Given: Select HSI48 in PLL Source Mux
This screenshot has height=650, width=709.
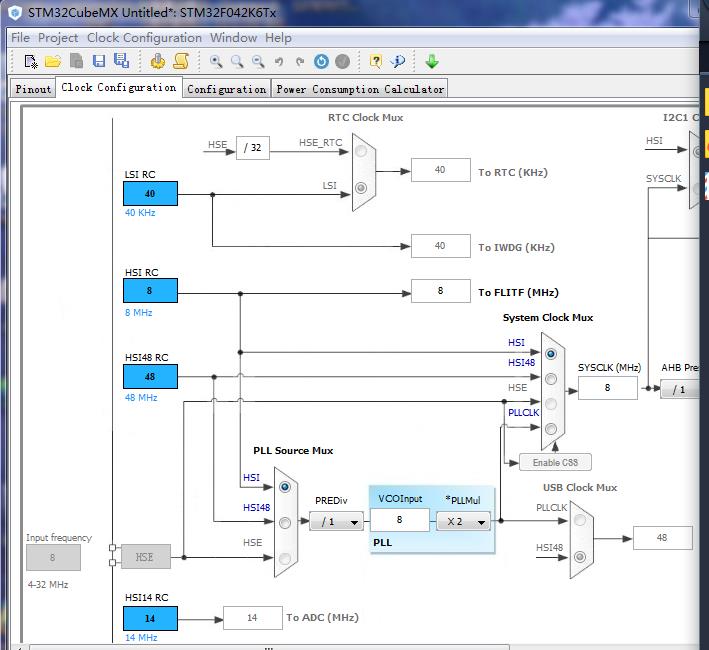Looking at the screenshot, I should pyautogui.click(x=285, y=522).
